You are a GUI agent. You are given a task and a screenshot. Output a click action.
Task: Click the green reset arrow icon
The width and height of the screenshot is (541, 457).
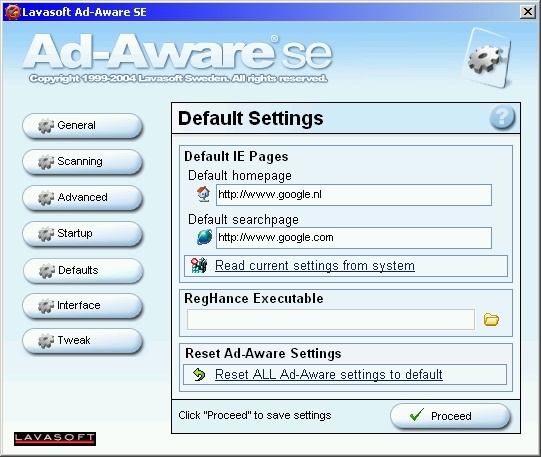199,374
